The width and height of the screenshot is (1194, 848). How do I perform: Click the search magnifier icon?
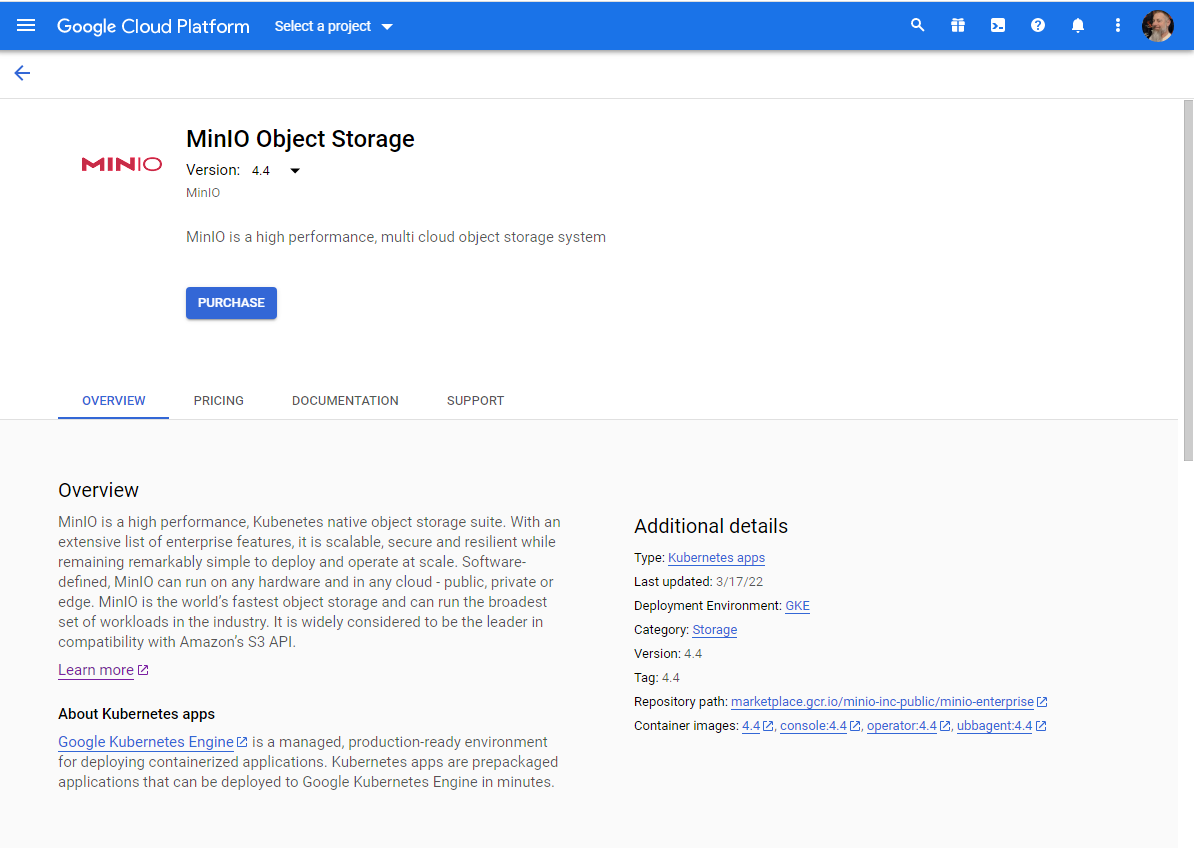917,26
